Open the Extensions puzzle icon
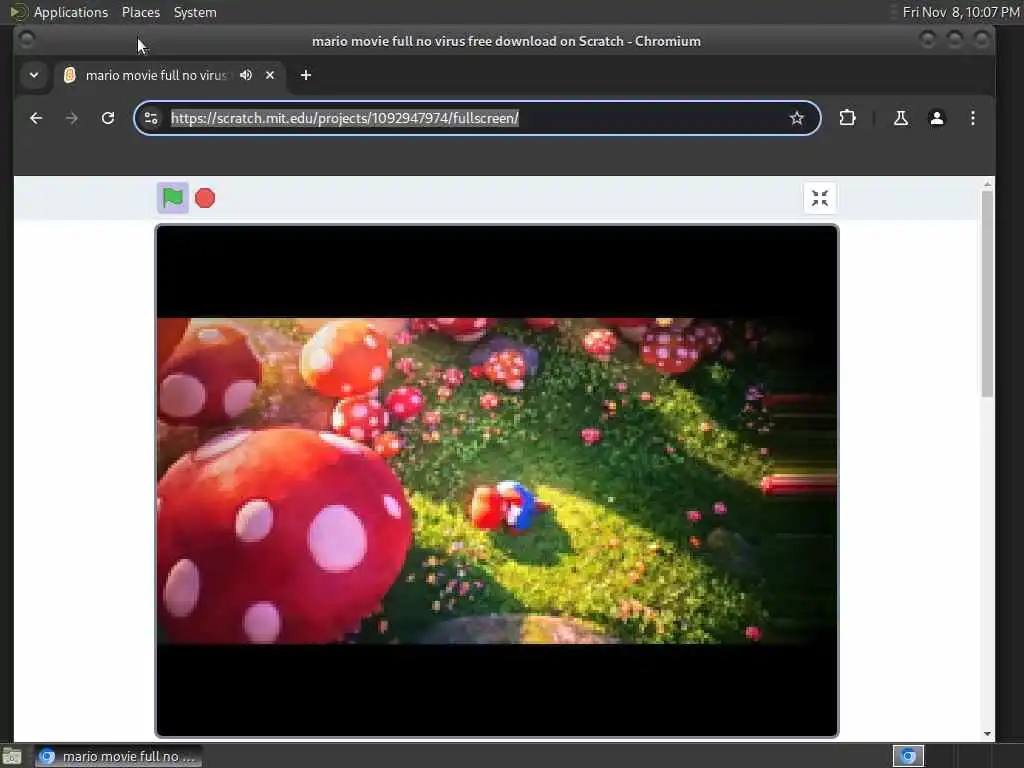This screenshot has width=1024, height=768. (x=847, y=118)
